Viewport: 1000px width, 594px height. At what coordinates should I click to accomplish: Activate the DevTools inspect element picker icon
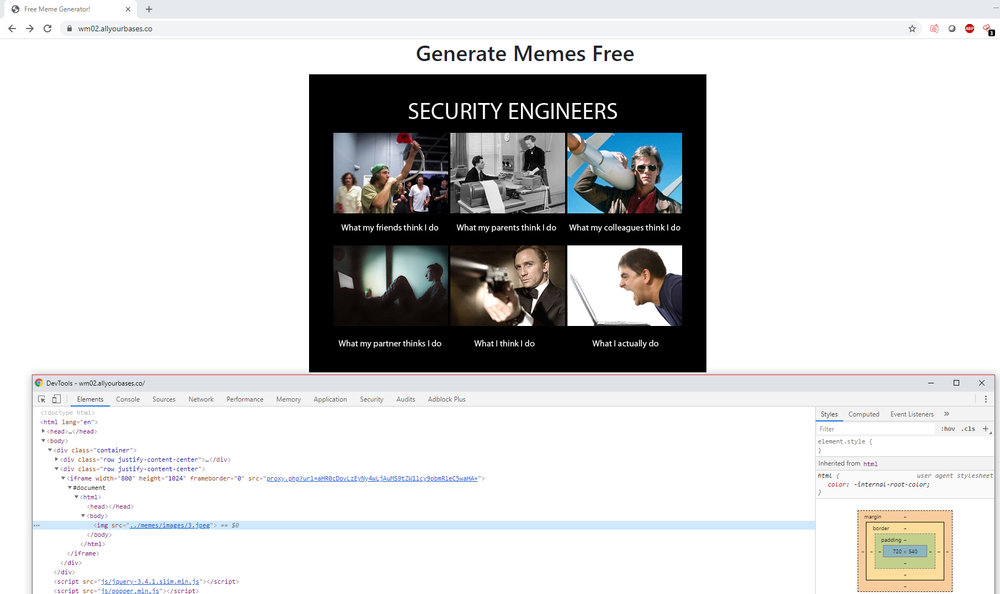pyautogui.click(x=41, y=399)
